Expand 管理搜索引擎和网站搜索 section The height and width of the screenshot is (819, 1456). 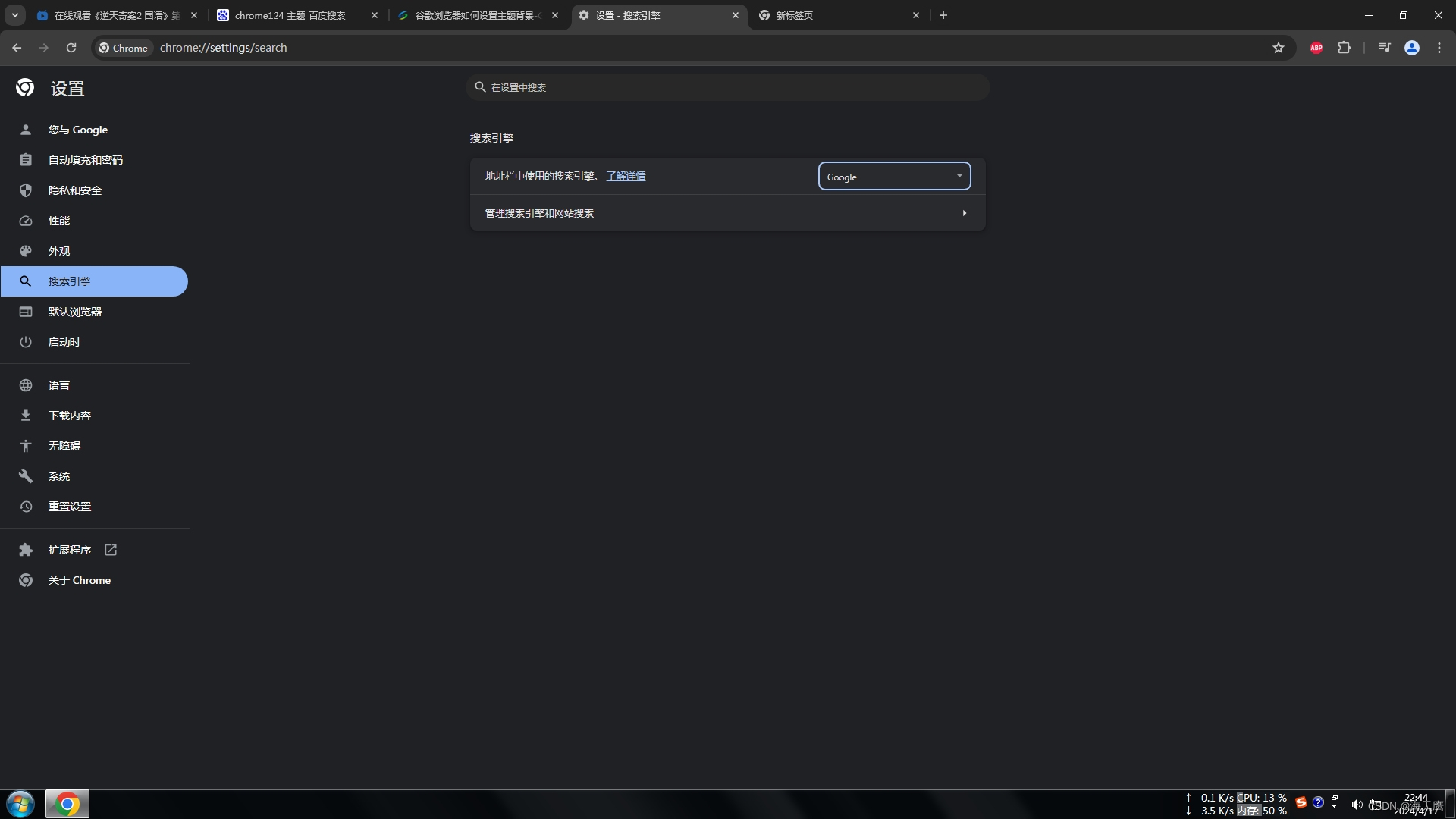coord(727,212)
